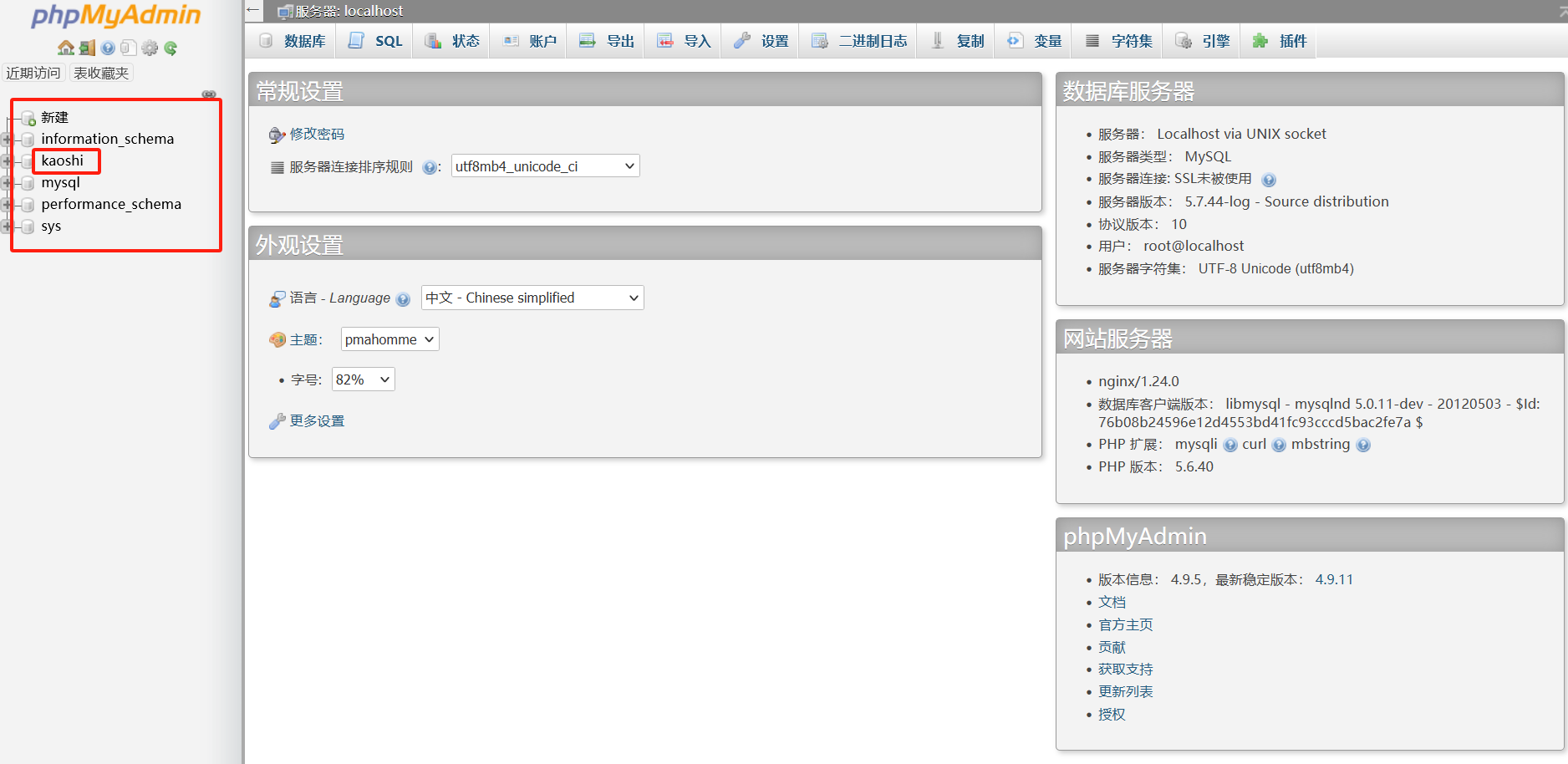Open the 插件 tab
Viewport: 1568px width, 764px height.
click(x=1279, y=41)
